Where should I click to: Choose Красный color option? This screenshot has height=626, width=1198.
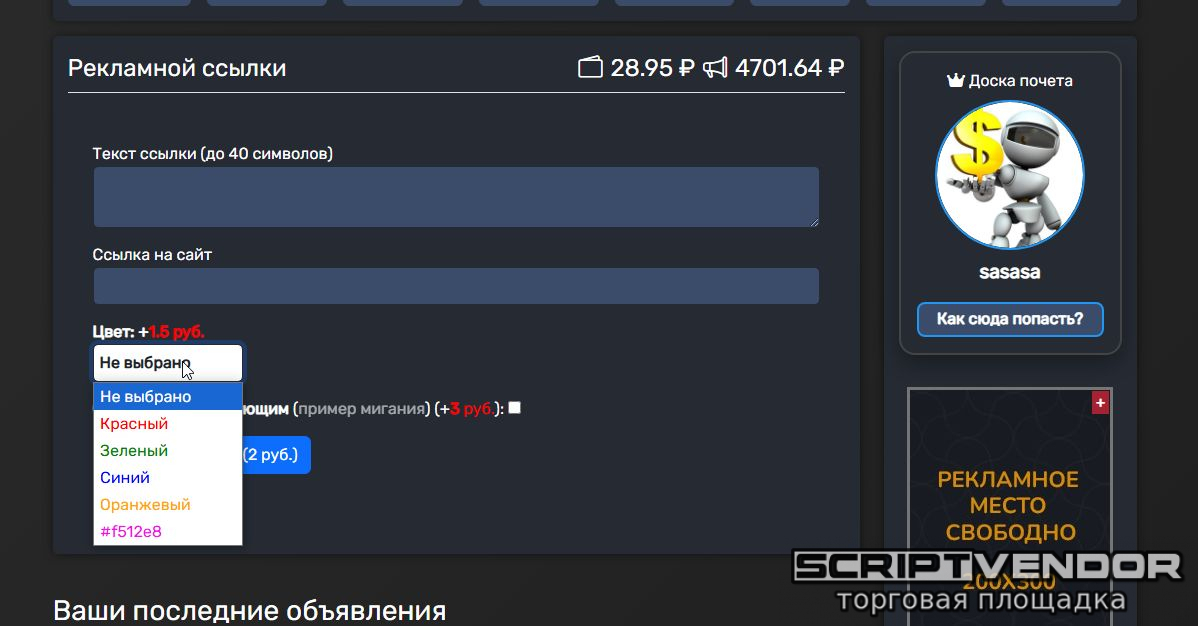168,423
